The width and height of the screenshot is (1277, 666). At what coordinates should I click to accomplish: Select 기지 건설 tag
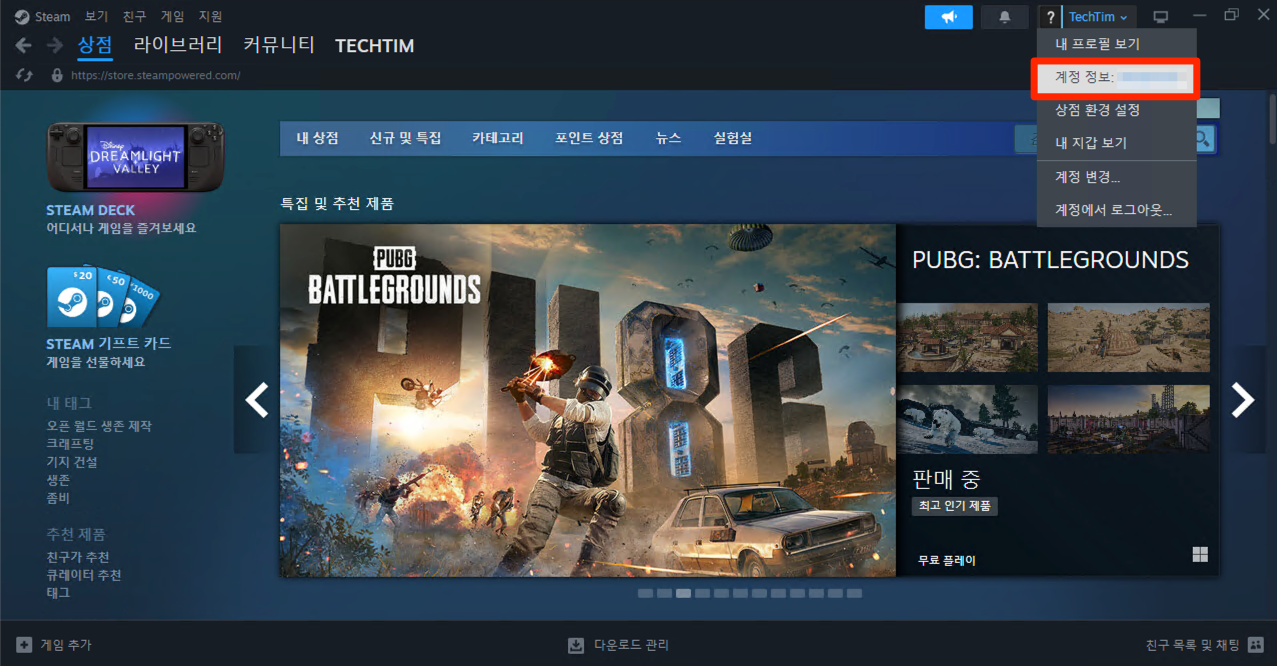(x=72, y=462)
